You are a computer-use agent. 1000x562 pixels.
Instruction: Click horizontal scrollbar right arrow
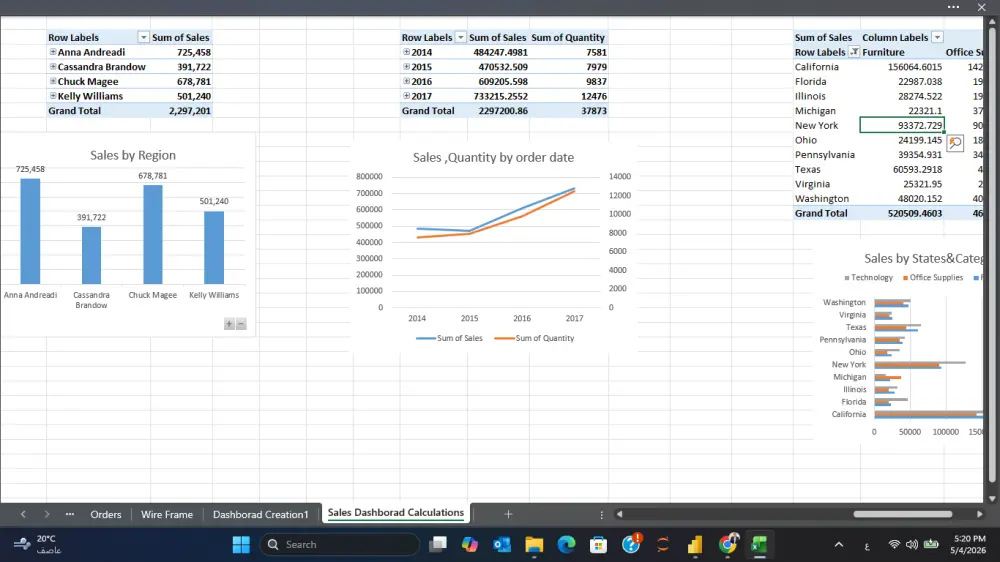980,514
